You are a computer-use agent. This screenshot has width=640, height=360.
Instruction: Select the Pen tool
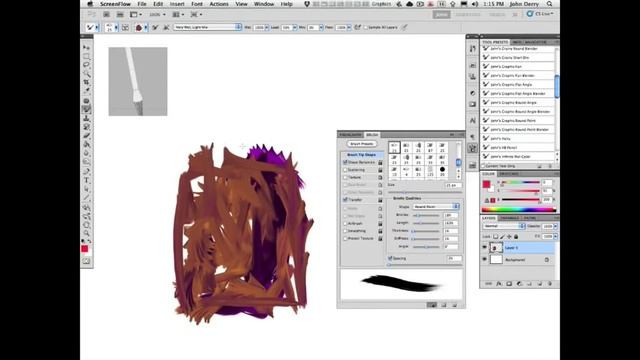pos(87,171)
